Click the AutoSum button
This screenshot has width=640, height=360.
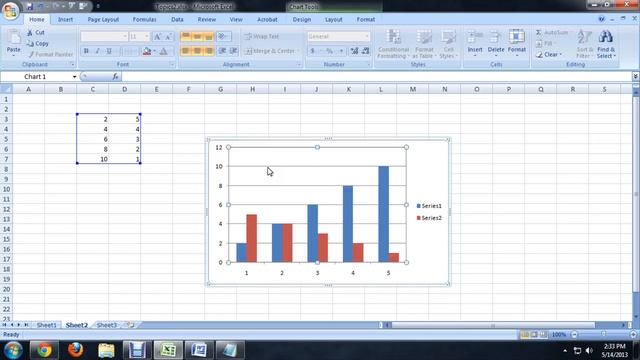coord(552,33)
